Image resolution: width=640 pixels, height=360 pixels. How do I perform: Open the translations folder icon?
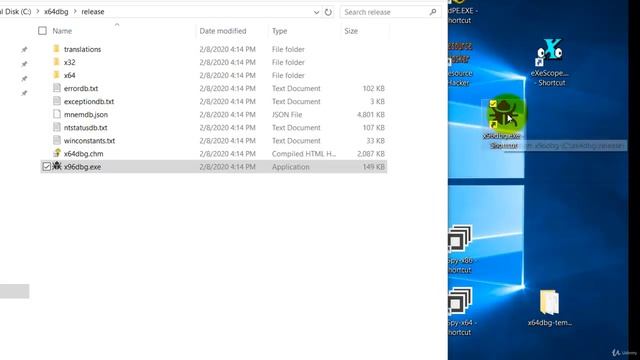point(56,49)
